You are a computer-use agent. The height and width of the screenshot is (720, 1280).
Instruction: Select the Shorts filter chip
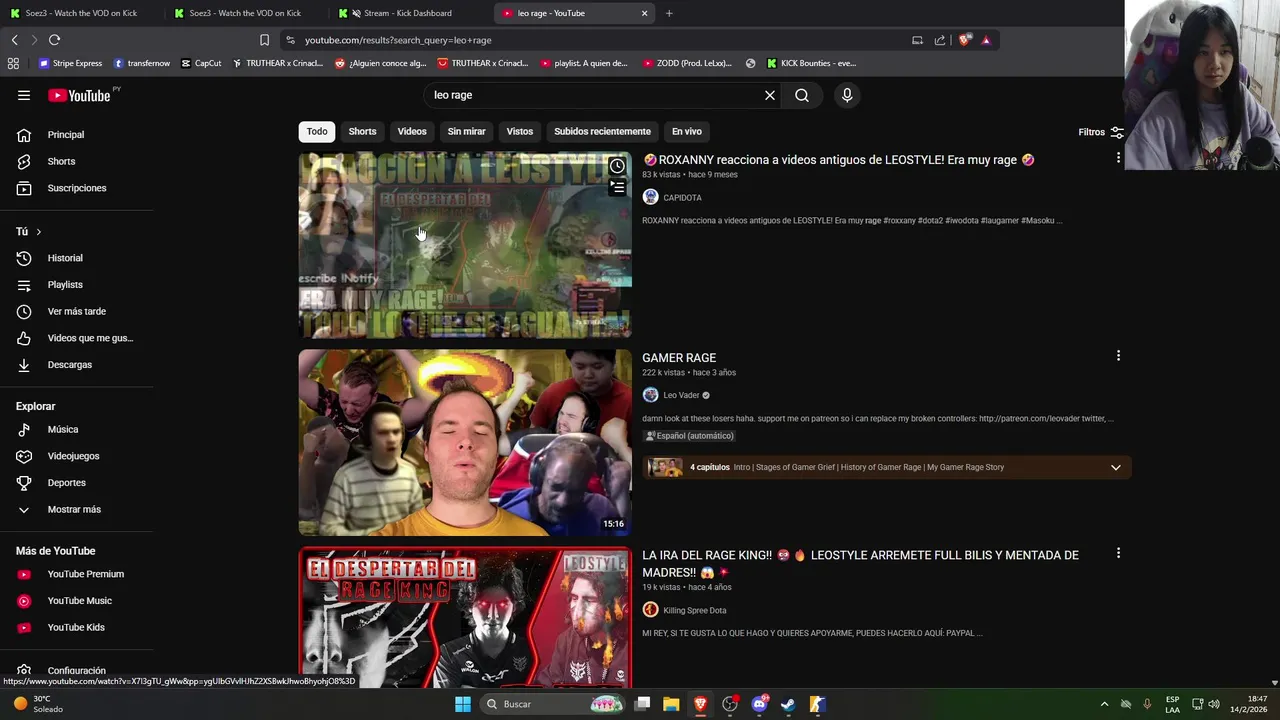pyautogui.click(x=362, y=131)
